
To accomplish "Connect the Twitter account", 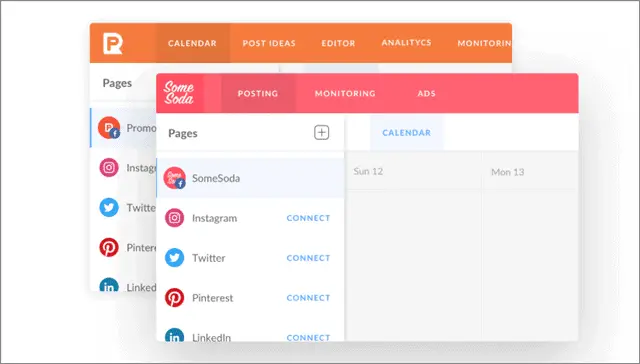I will click(x=308, y=258).
